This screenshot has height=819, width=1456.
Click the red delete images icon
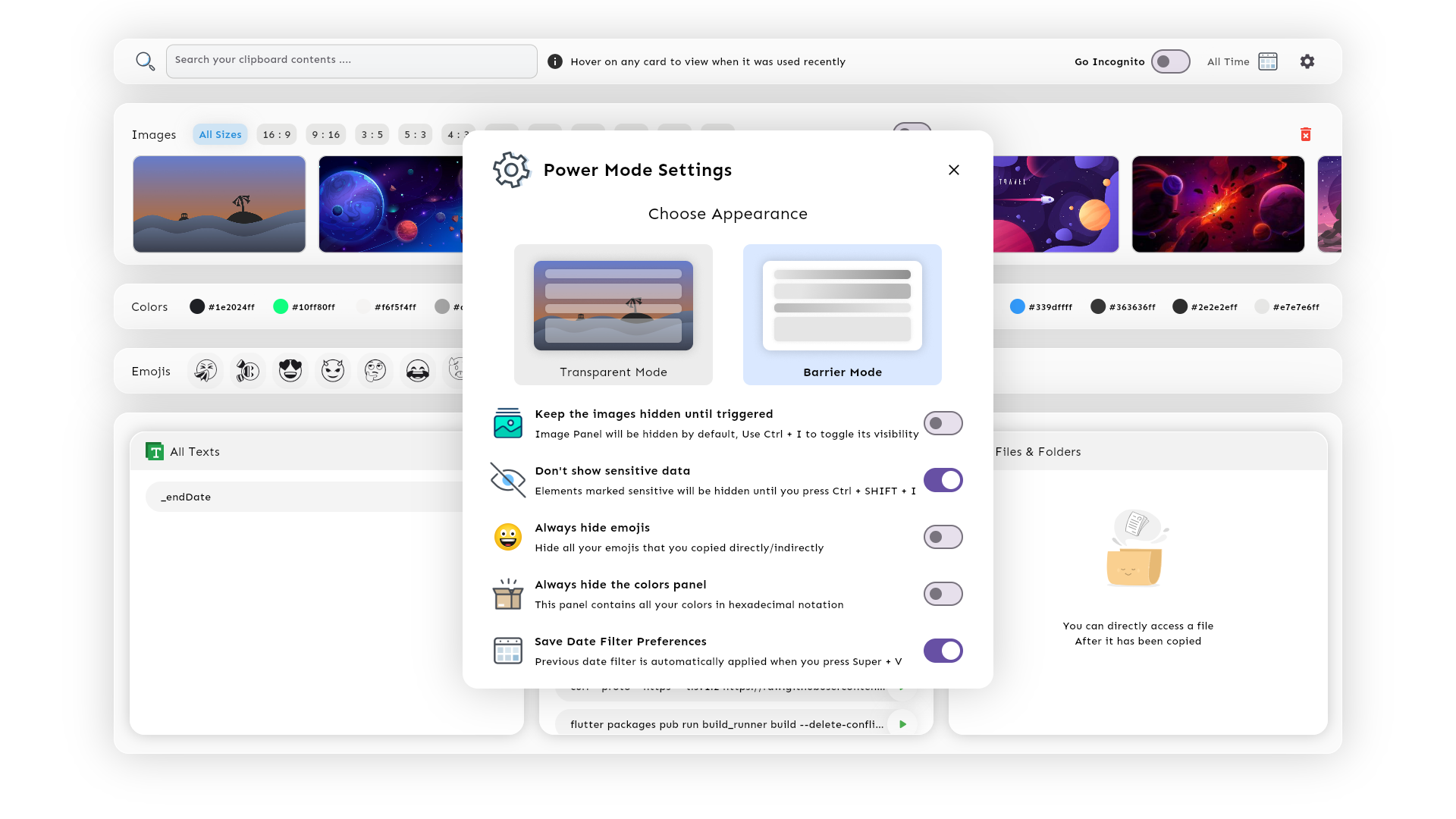point(1305,134)
